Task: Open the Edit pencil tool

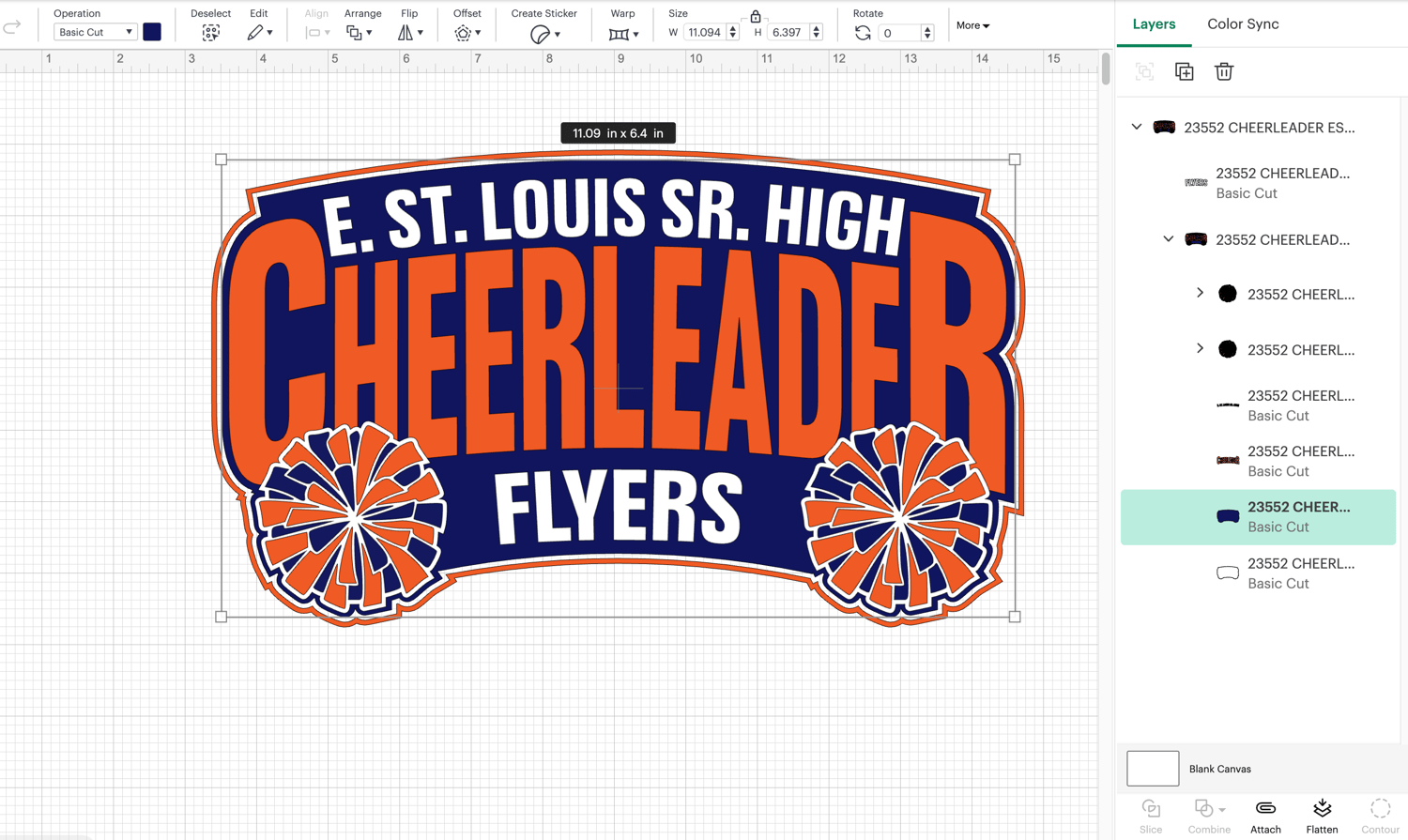Action: click(254, 33)
